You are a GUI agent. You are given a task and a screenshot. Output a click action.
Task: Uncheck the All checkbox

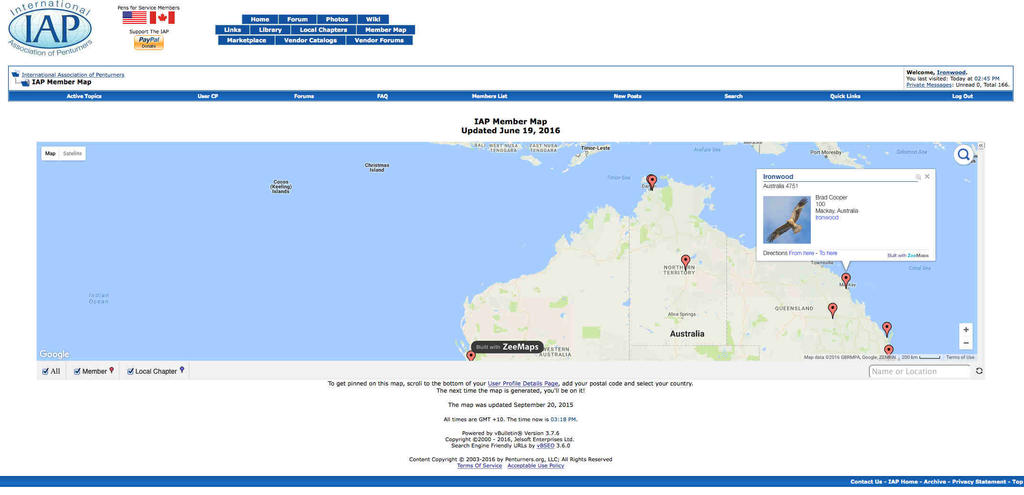45,371
